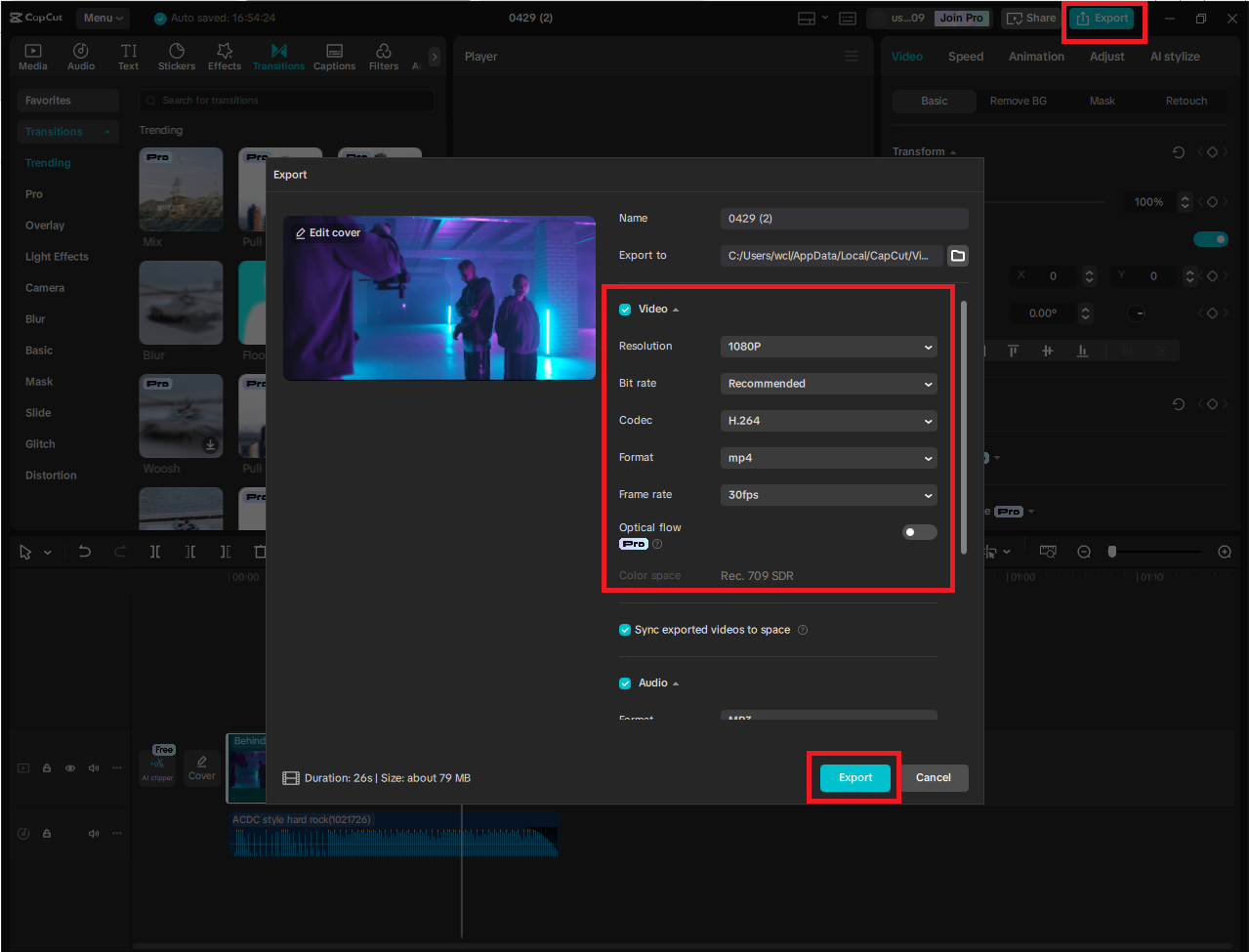The width and height of the screenshot is (1249, 952).
Task: Select Light Effects transition category
Action: 57,257
